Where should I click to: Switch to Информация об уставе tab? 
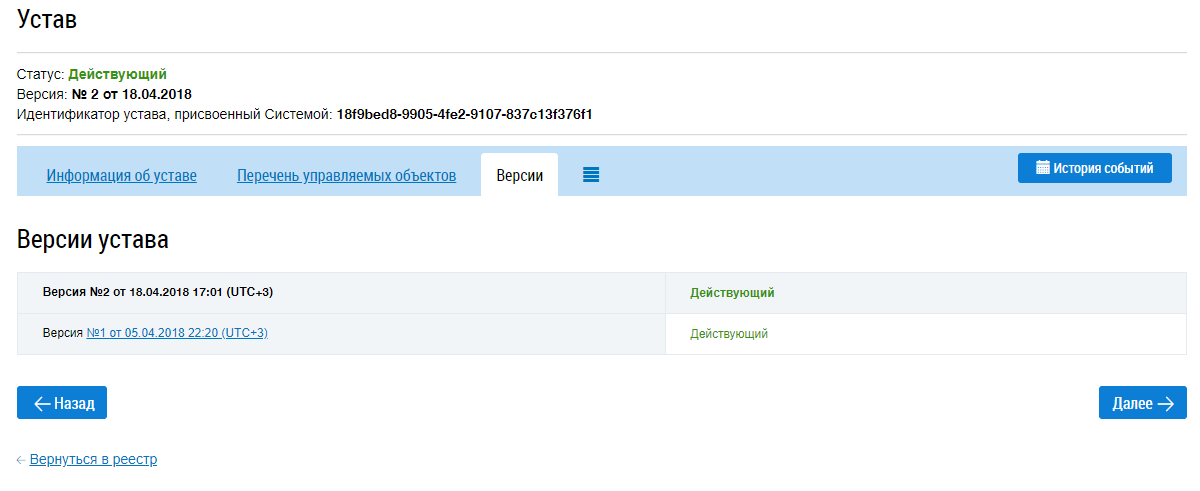(121, 176)
